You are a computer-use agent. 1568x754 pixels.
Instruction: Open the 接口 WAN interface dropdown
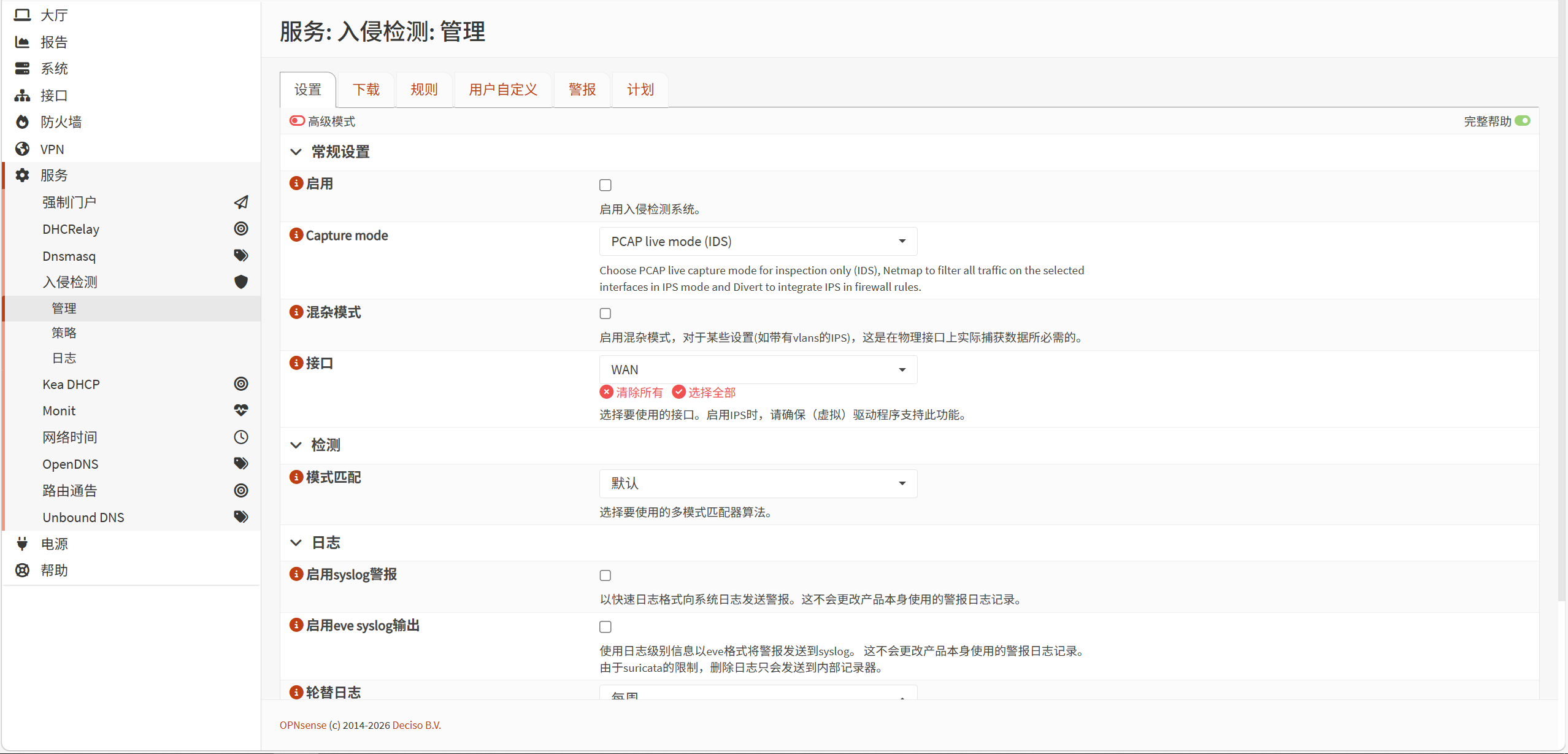click(758, 369)
